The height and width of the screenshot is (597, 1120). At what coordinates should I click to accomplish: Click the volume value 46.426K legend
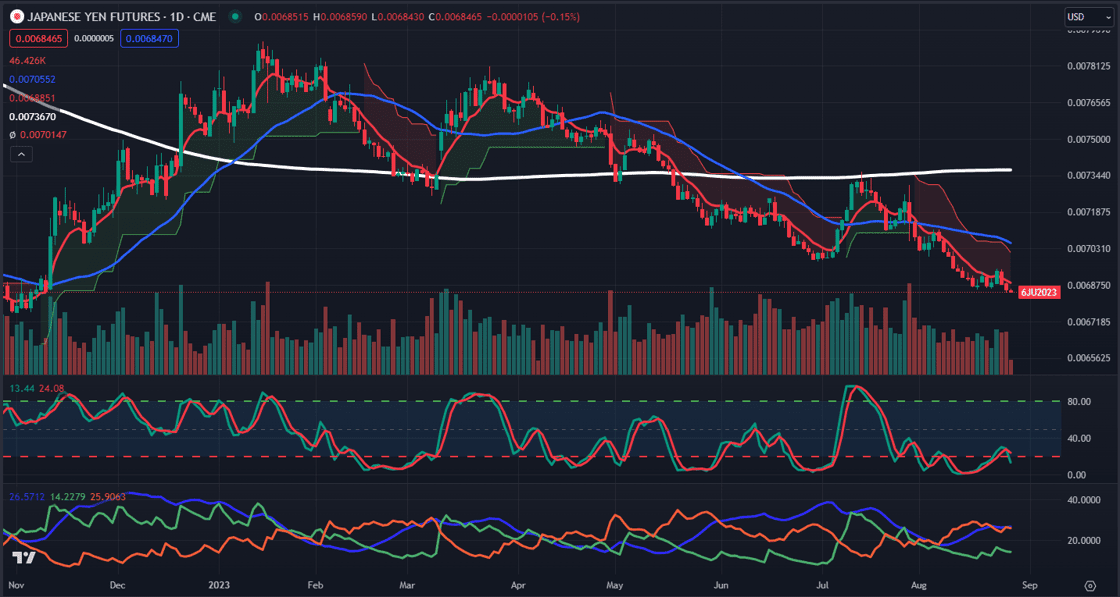[26, 63]
